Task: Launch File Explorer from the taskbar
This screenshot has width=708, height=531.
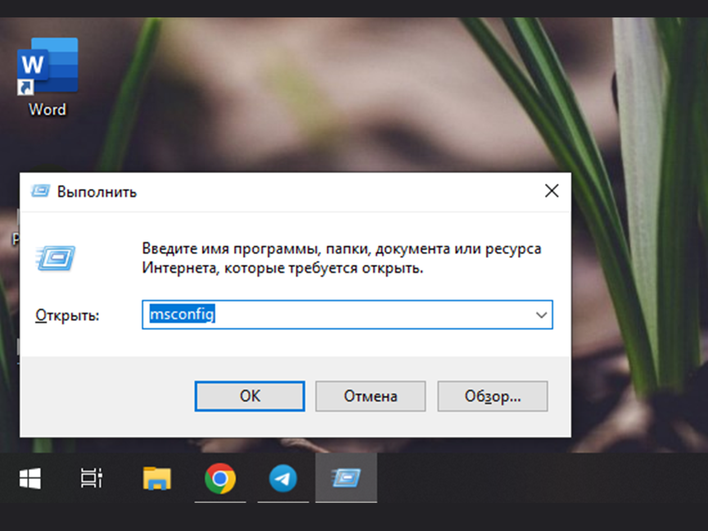Action: 157,478
